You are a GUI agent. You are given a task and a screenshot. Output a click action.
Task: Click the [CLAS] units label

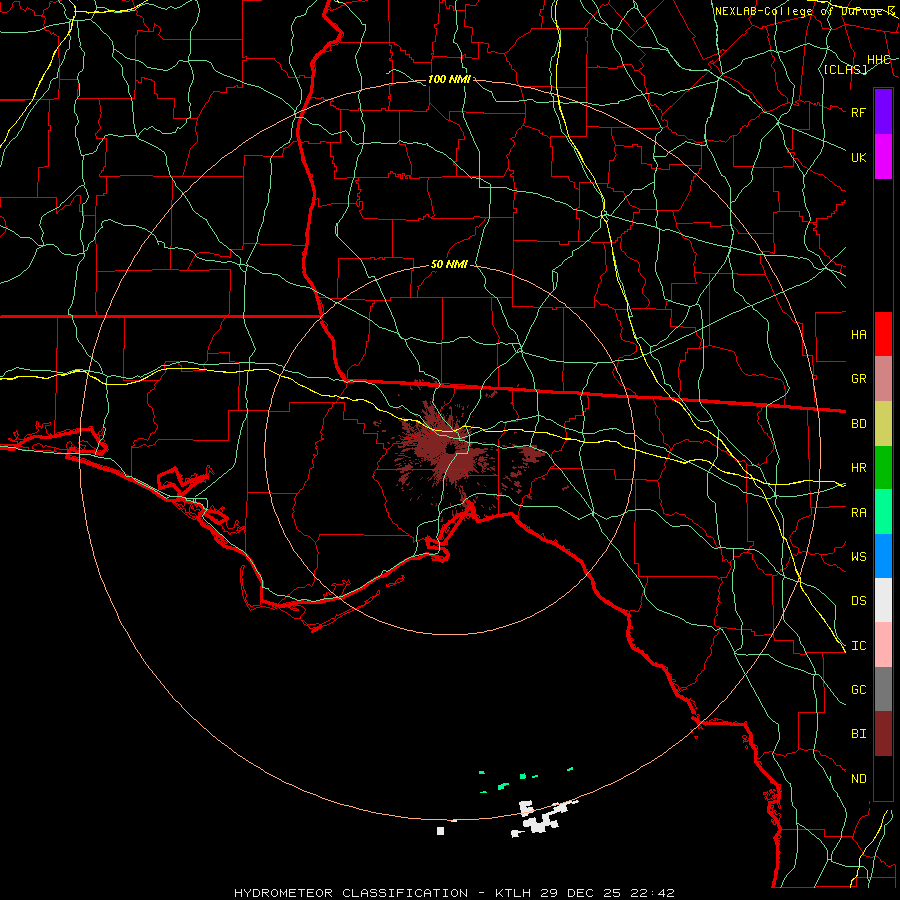[845, 69]
